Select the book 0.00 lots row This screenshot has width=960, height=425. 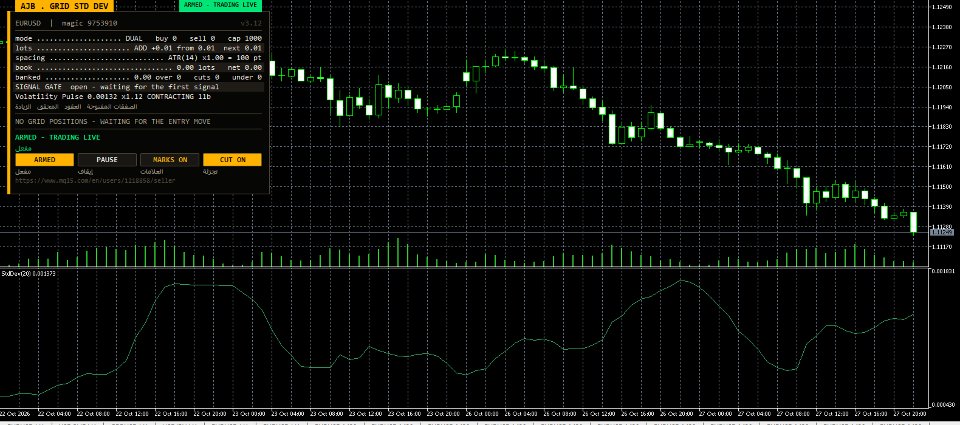pos(138,68)
